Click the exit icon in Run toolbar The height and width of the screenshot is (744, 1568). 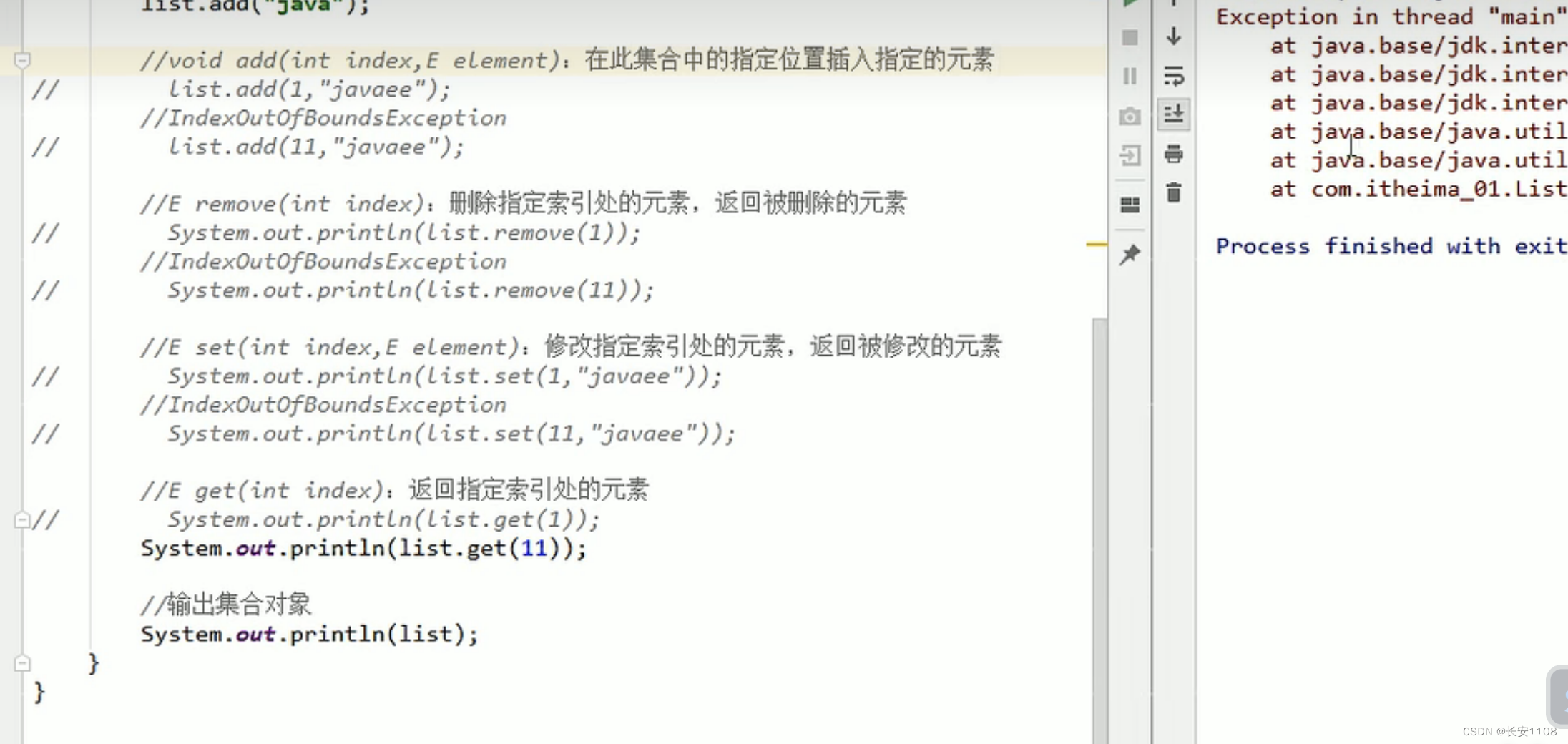point(1130,155)
